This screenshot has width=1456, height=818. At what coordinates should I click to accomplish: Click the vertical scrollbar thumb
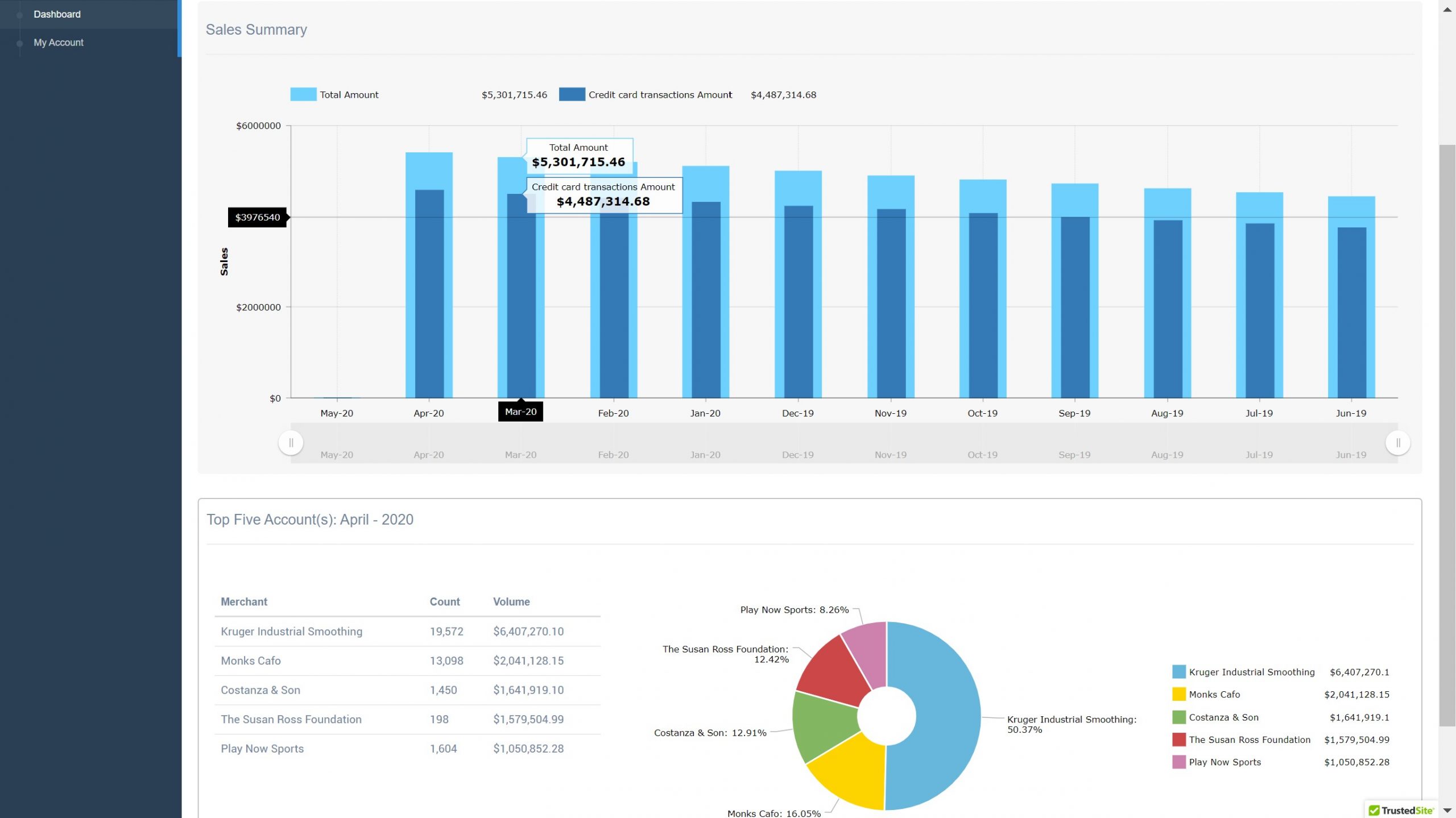(x=1447, y=435)
